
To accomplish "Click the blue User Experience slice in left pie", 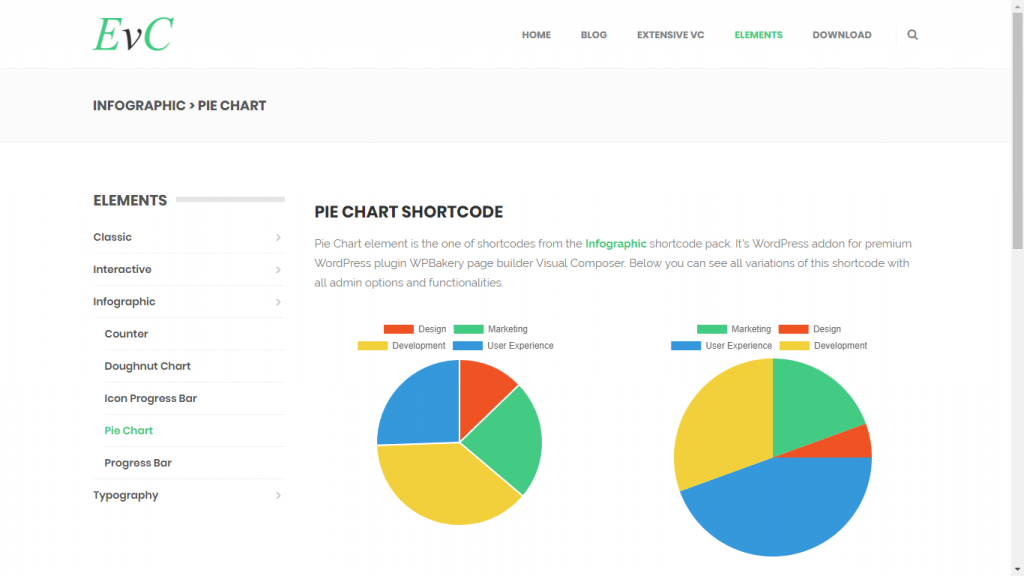I will 424,406.
